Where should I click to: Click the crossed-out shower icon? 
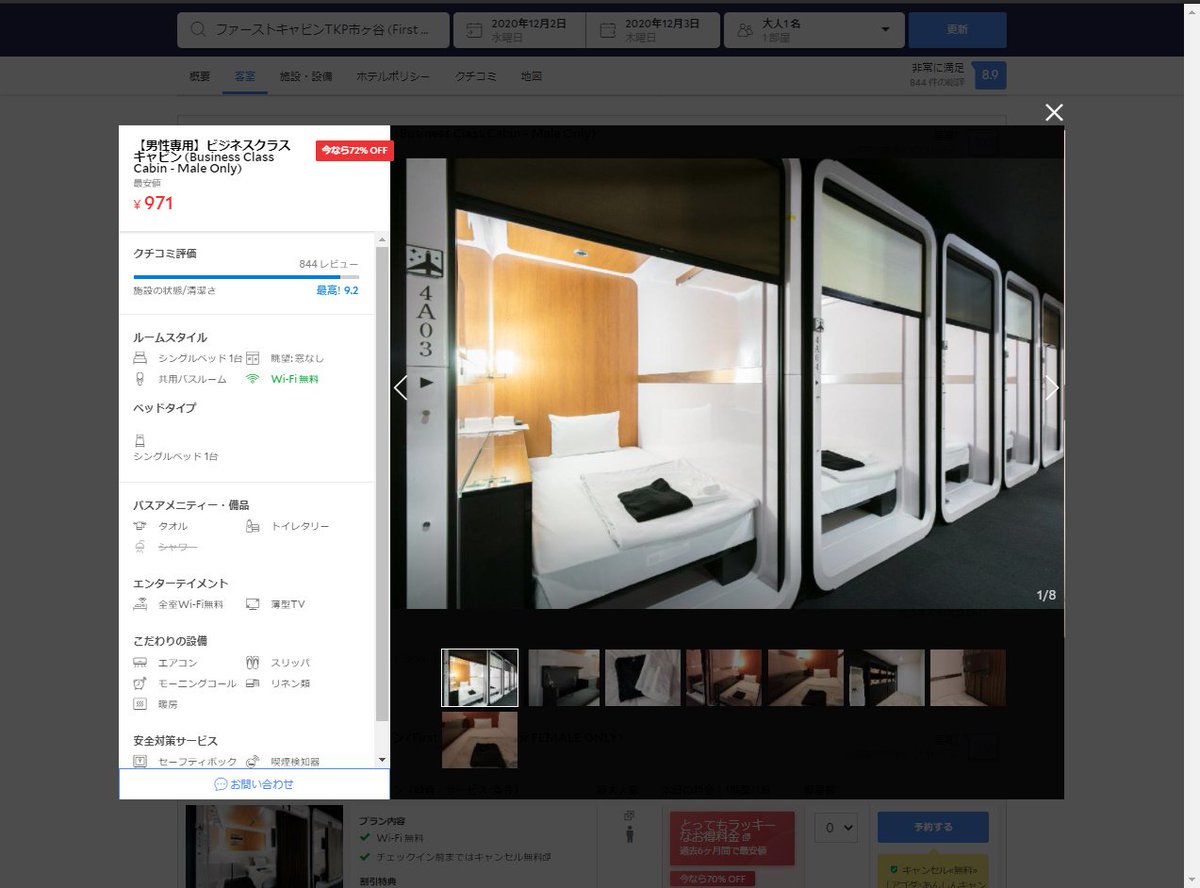pos(140,547)
